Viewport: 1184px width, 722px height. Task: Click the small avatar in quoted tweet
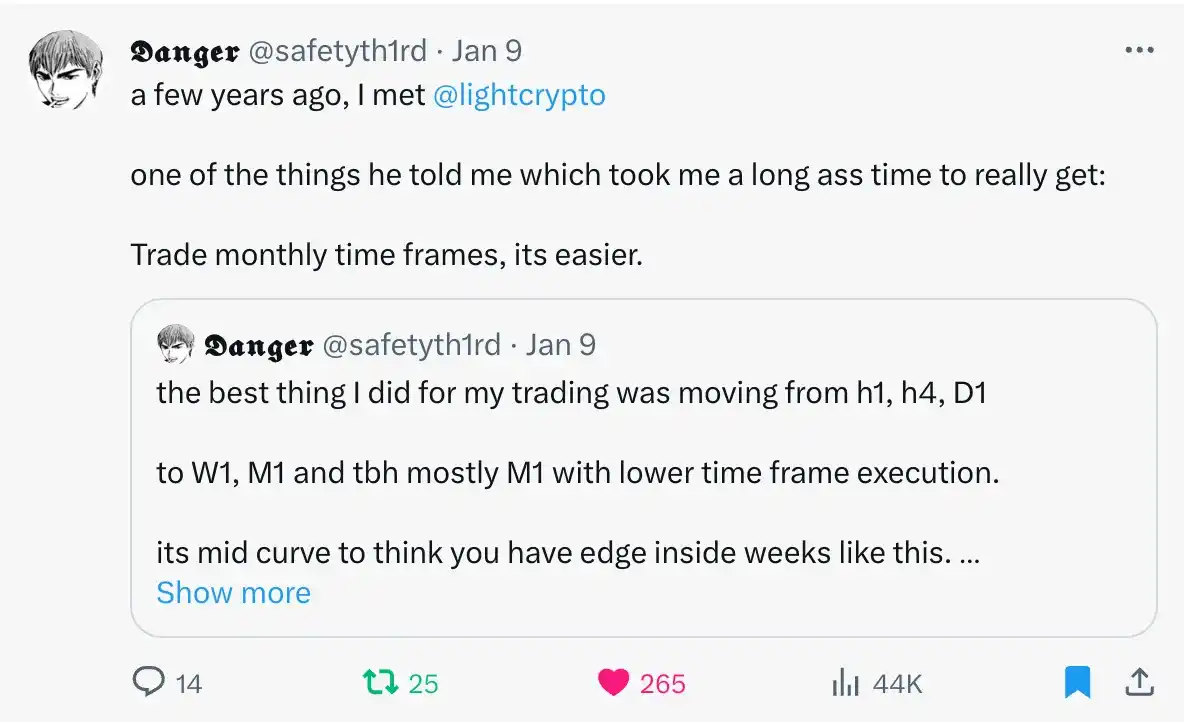point(175,344)
